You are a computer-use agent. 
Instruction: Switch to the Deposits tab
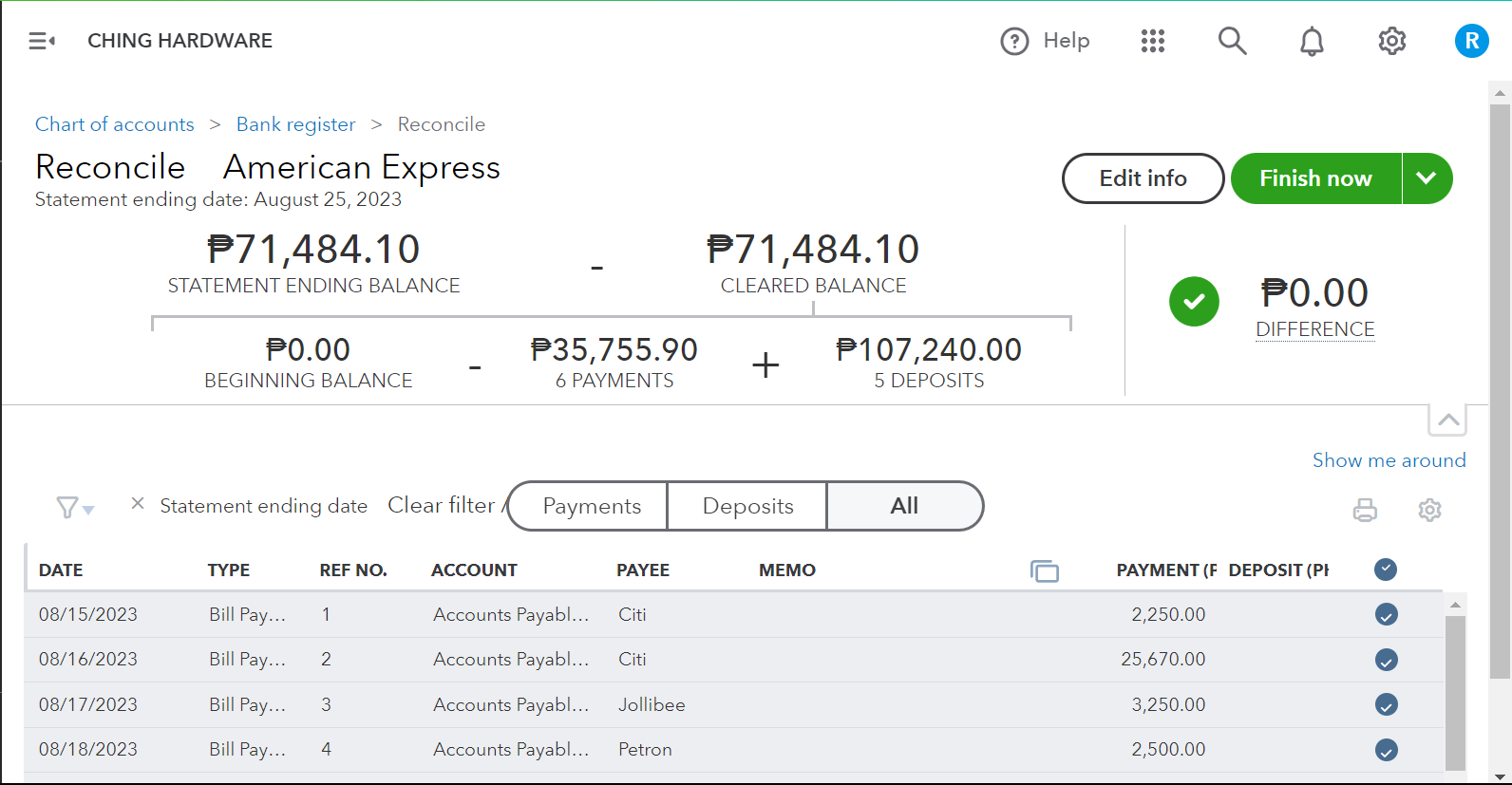[747, 506]
